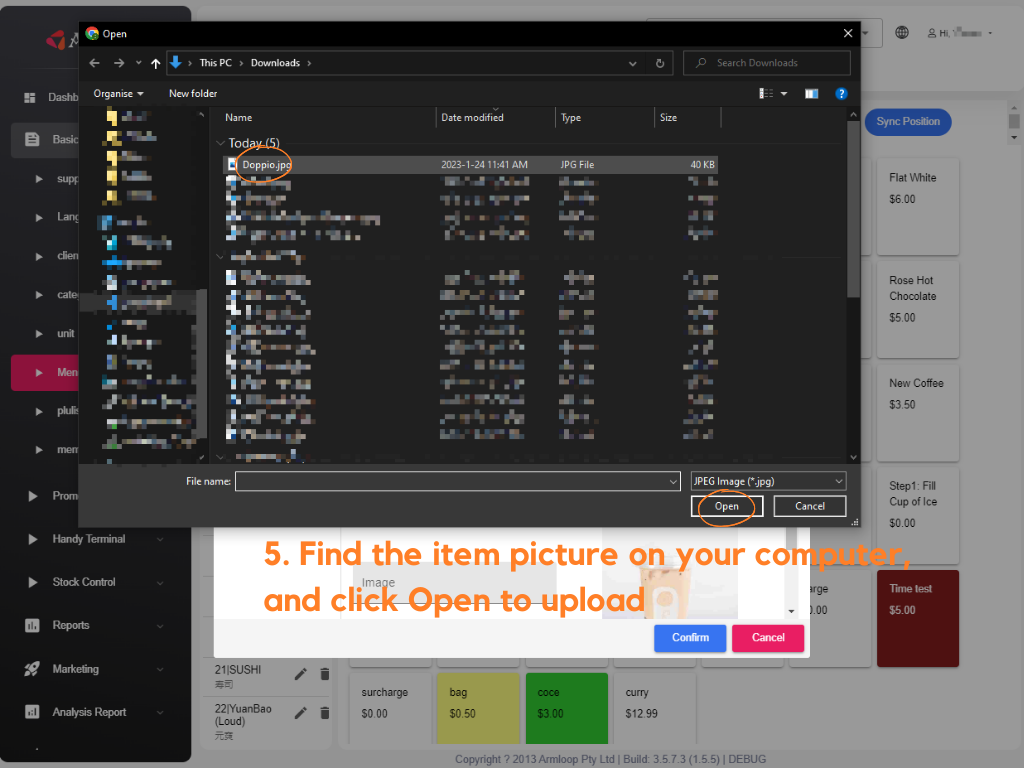Click the Up directory arrow
Image resolution: width=1024 pixels, height=768 pixels.
point(155,63)
